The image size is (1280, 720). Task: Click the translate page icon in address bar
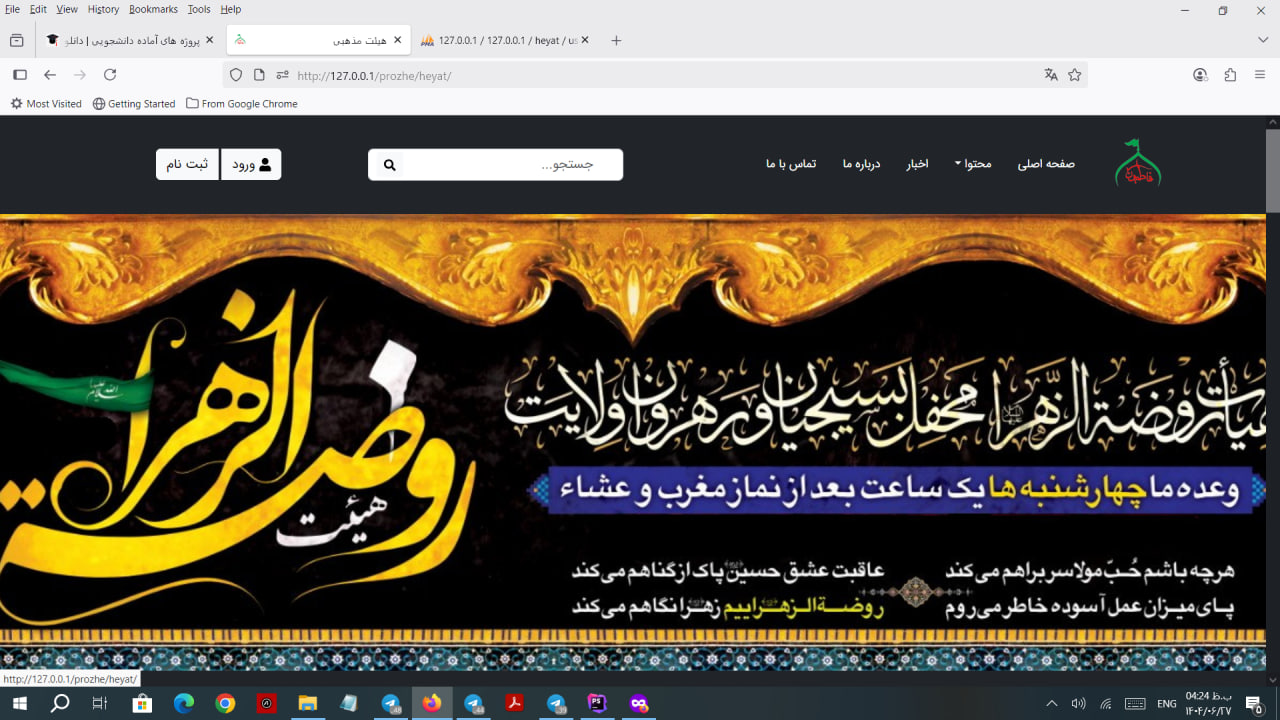pyautogui.click(x=1051, y=74)
